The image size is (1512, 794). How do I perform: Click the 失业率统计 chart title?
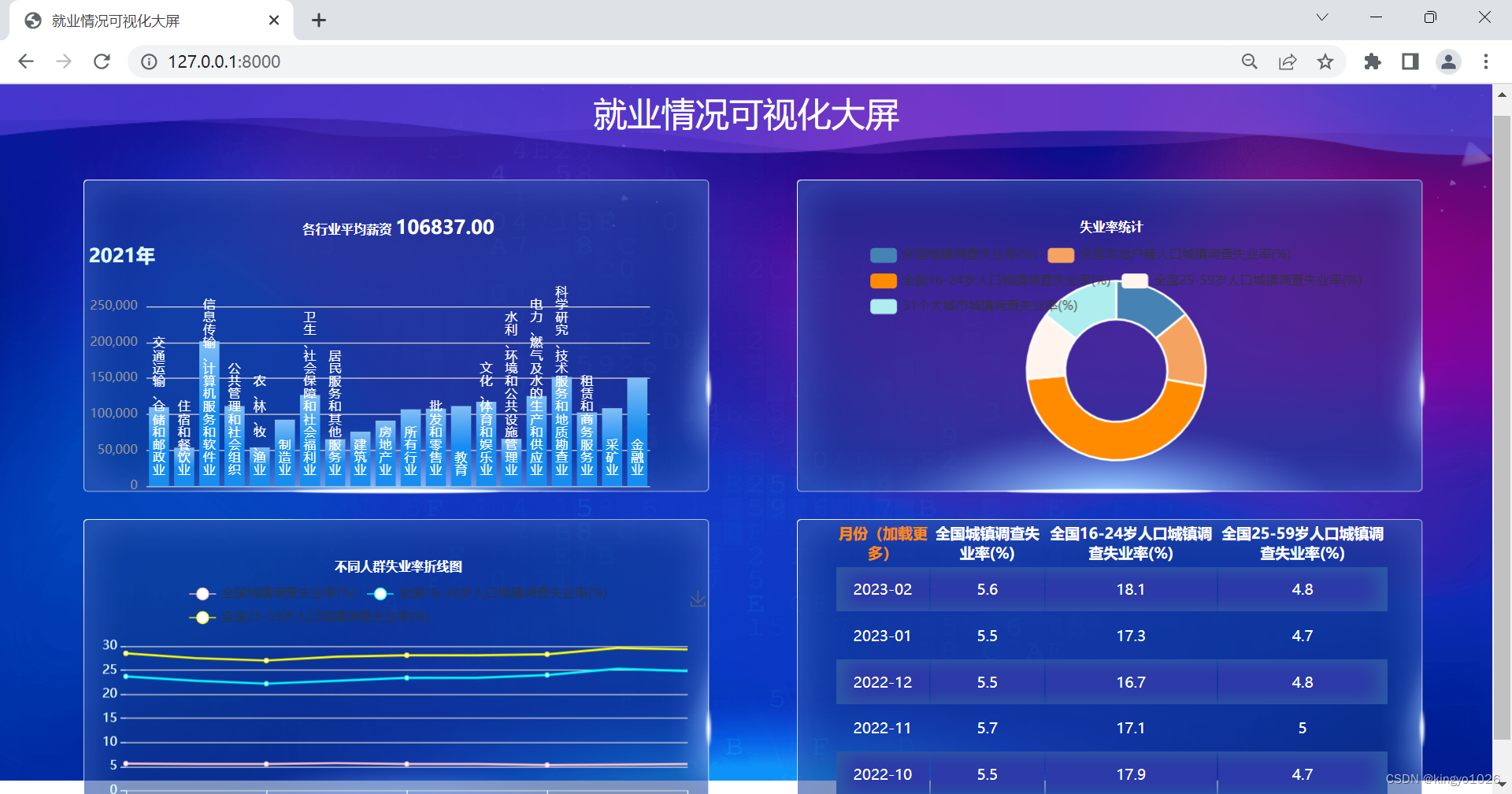click(1110, 227)
